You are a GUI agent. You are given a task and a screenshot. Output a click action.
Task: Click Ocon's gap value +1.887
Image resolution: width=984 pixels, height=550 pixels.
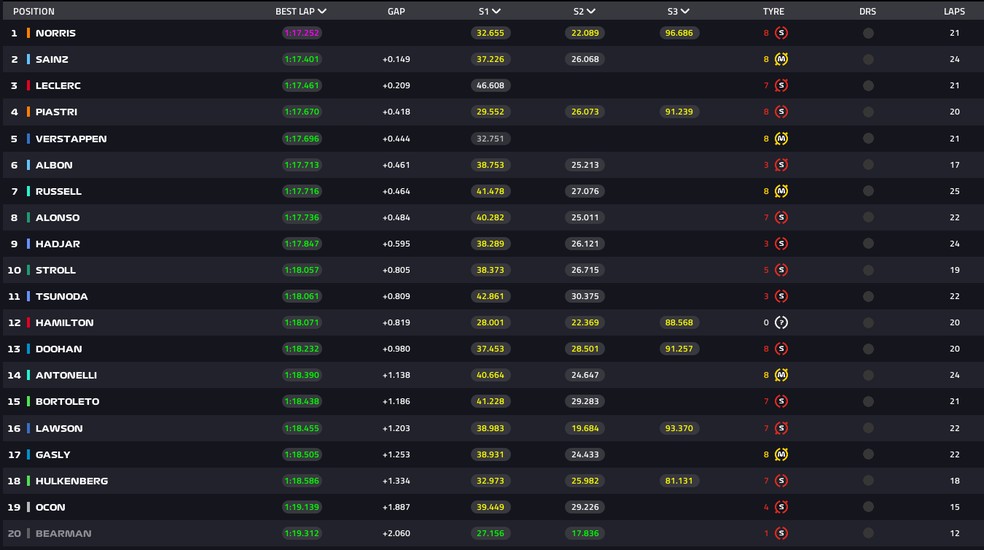pos(396,507)
